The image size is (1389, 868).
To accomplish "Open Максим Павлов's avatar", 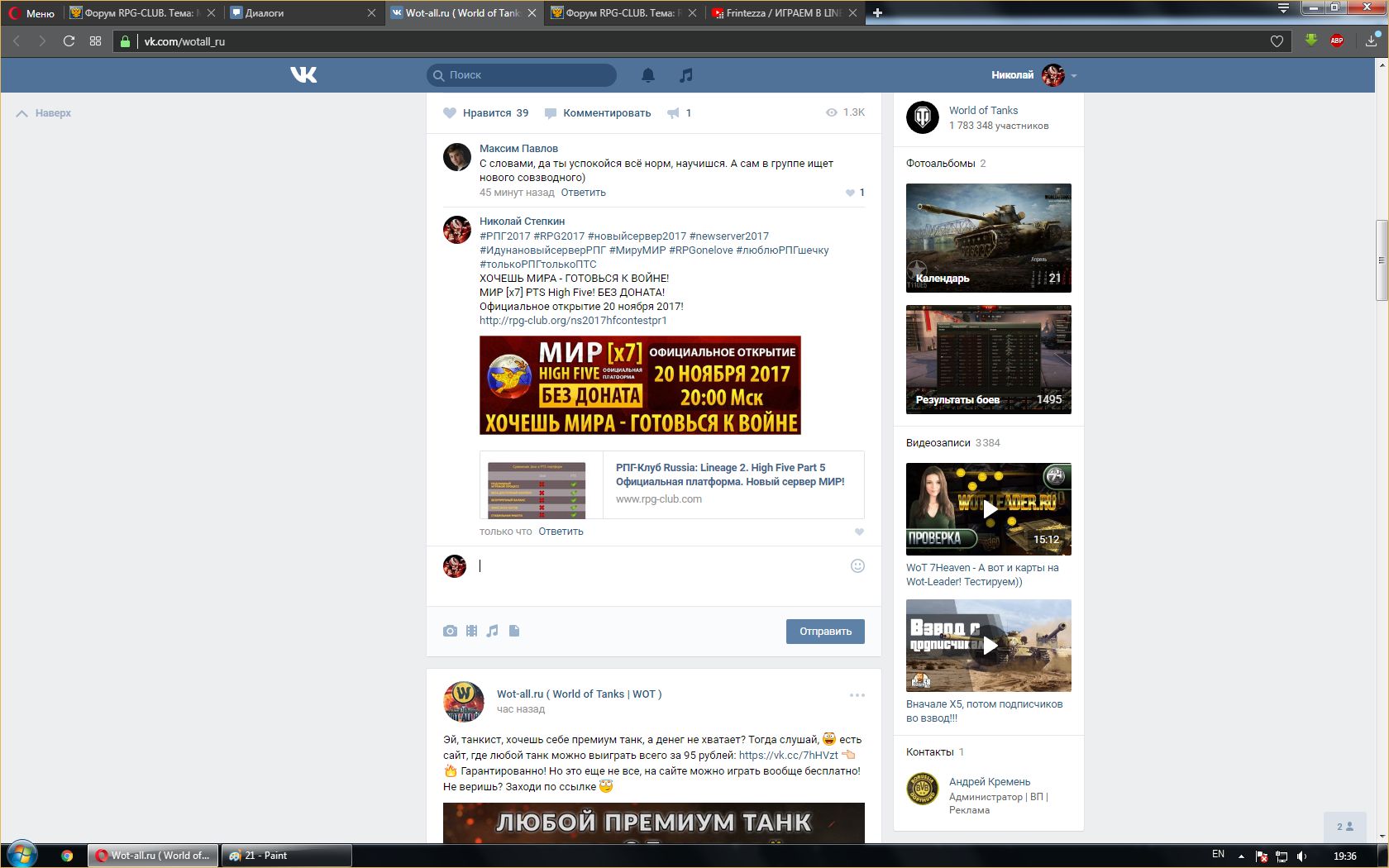I will click(x=457, y=157).
